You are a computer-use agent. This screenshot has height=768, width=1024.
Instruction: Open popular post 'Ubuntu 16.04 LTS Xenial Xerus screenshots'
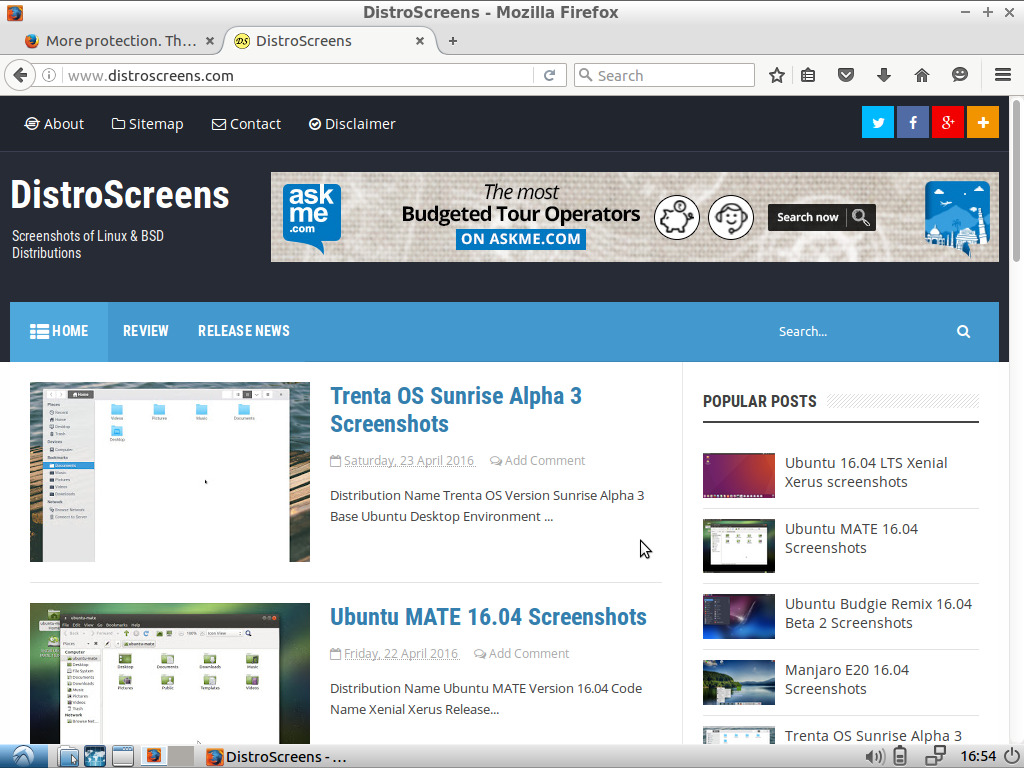pyautogui.click(x=866, y=472)
